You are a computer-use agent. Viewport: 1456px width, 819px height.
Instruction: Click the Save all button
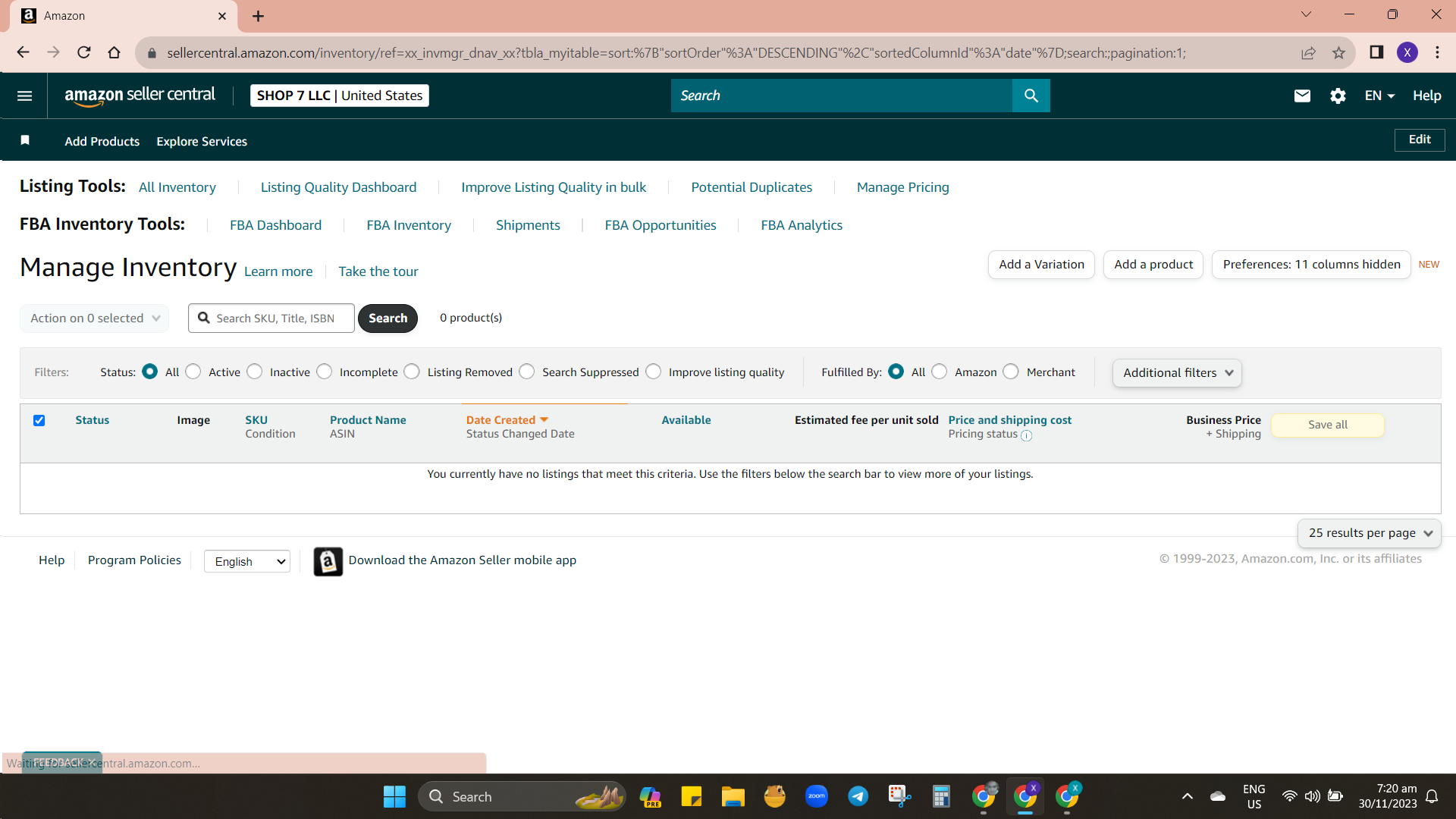click(1328, 425)
